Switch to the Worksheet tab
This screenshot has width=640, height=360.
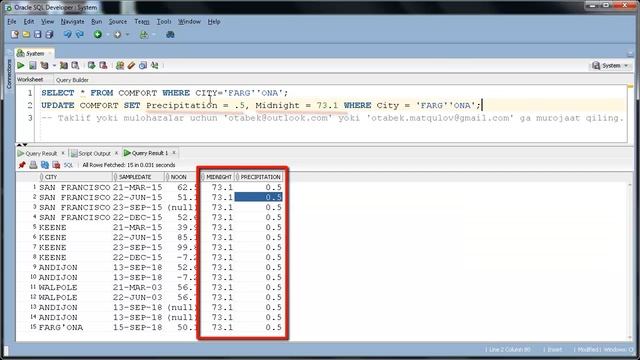coord(30,80)
